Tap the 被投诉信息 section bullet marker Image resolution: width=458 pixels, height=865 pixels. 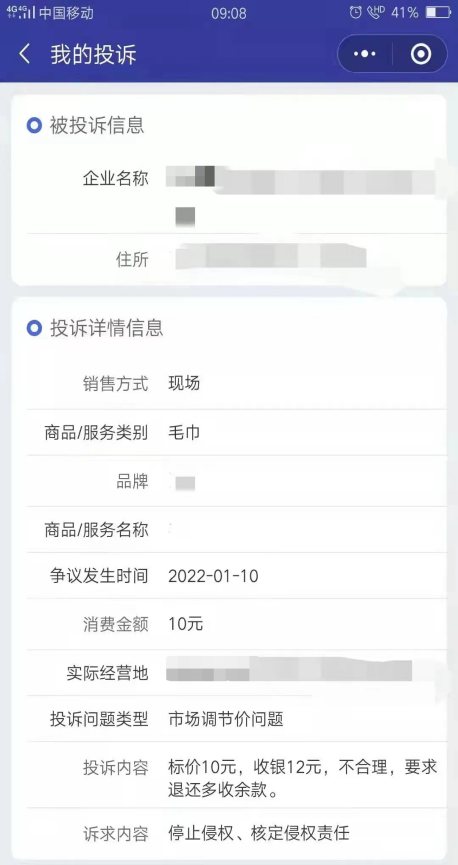34,126
